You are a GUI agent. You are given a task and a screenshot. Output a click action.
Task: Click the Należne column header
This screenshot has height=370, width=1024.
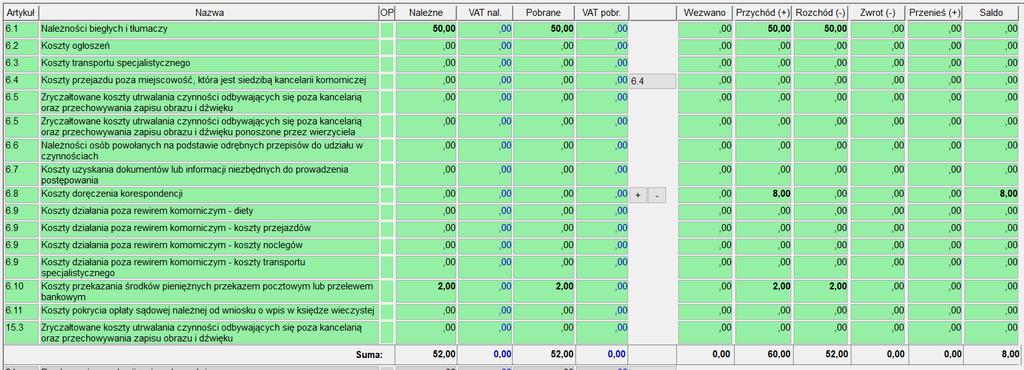point(426,12)
